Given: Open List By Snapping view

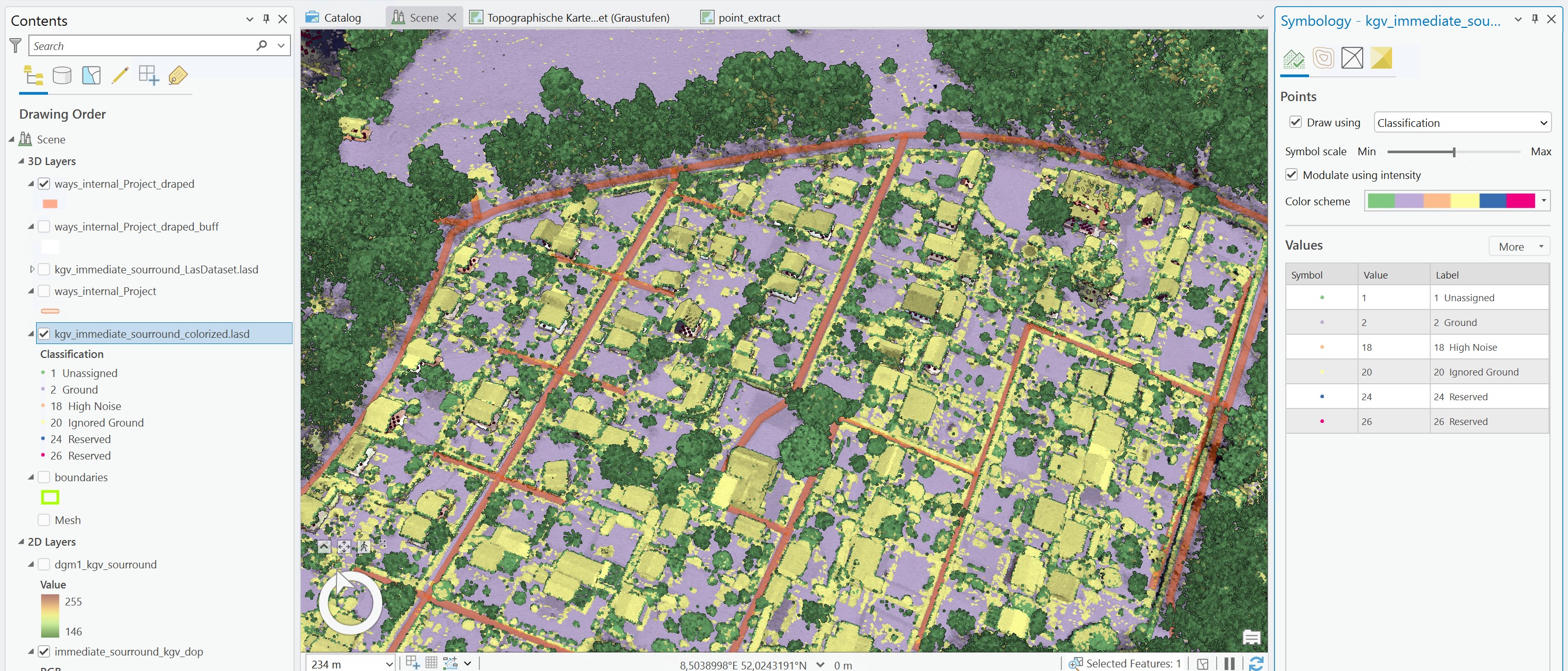Looking at the screenshot, I should [x=149, y=76].
